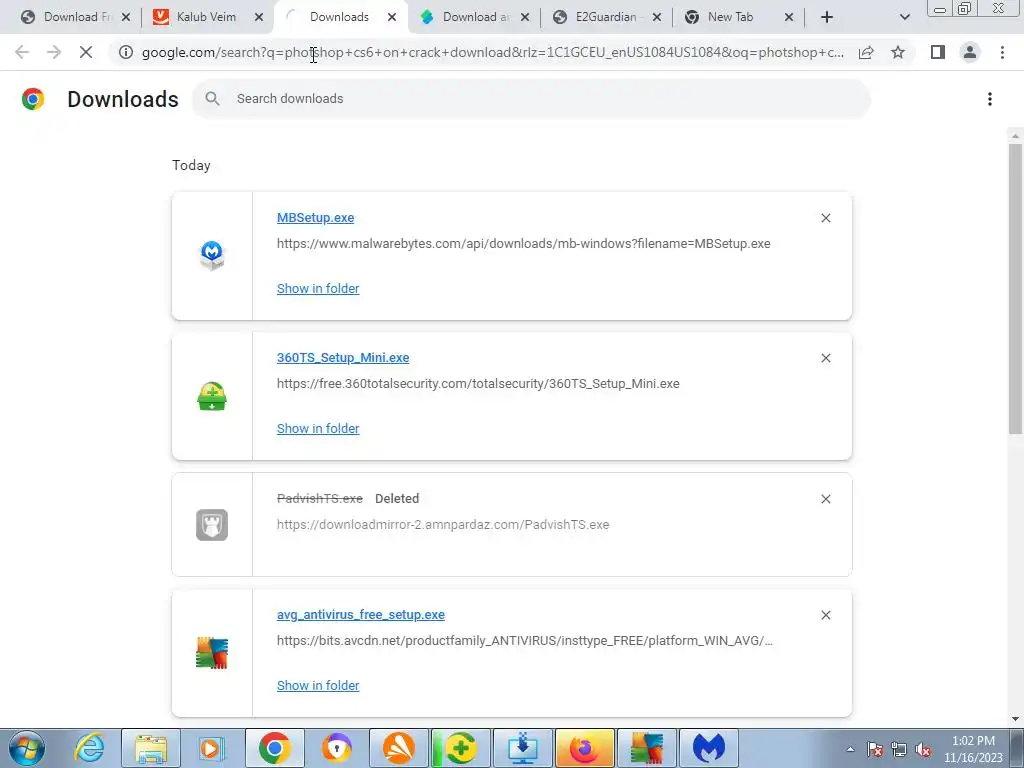The width and height of the screenshot is (1024, 768).
Task: View site information icon in address bar
Action: coord(126,52)
